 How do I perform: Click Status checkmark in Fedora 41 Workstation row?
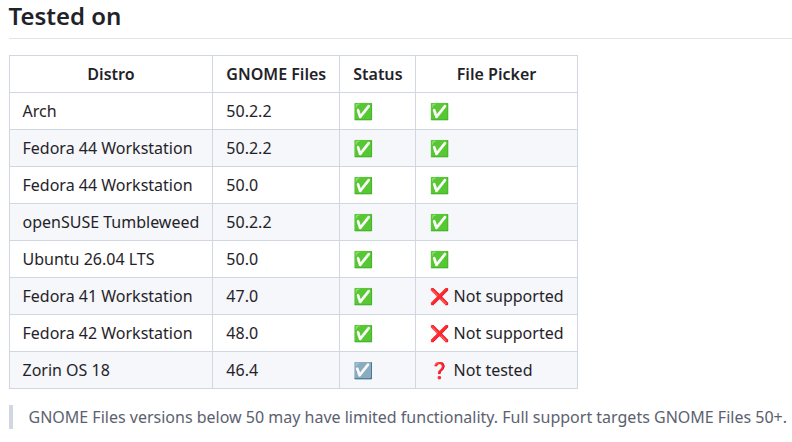click(363, 297)
